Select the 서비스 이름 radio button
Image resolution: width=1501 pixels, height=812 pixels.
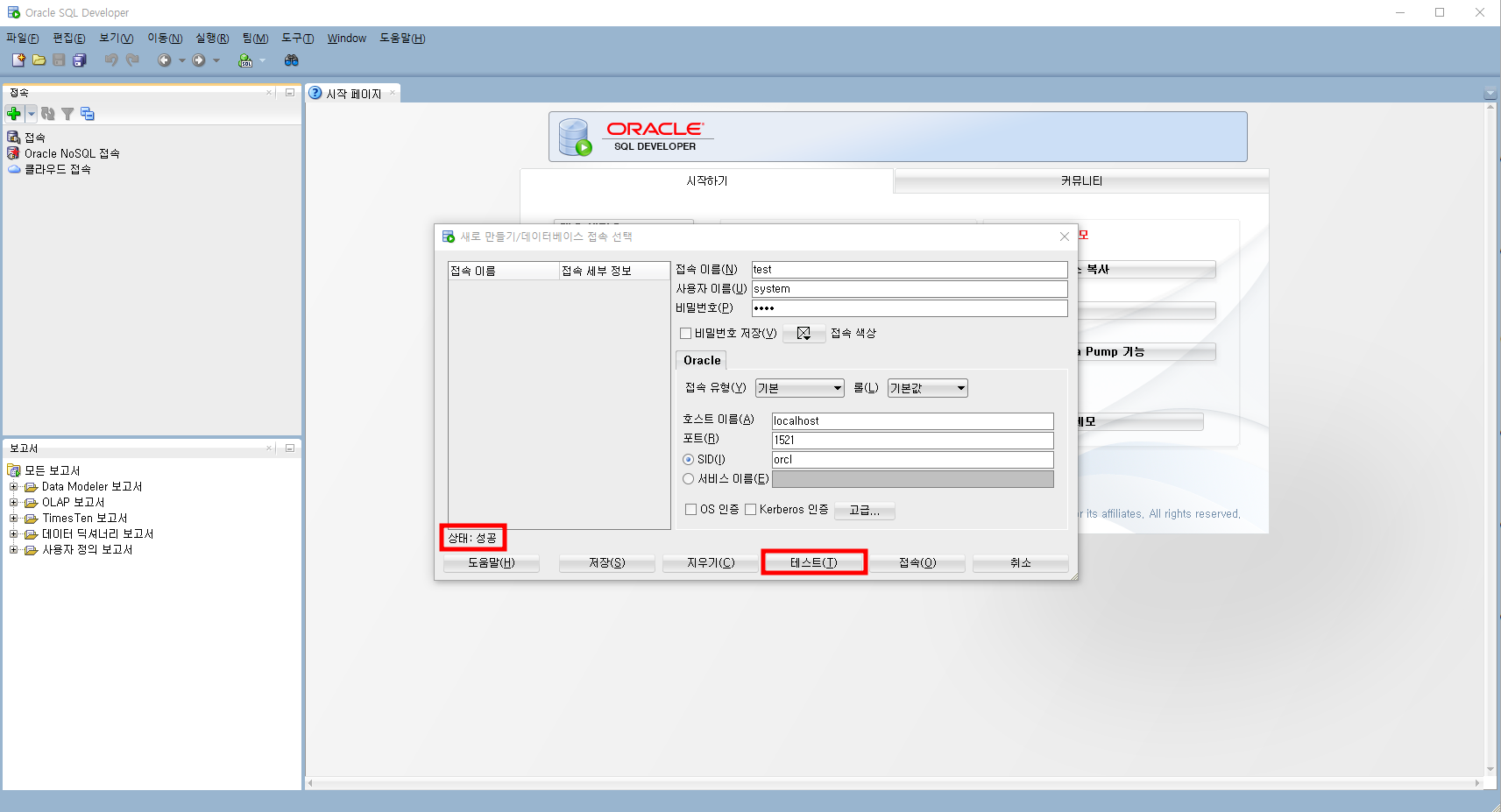[x=689, y=478]
